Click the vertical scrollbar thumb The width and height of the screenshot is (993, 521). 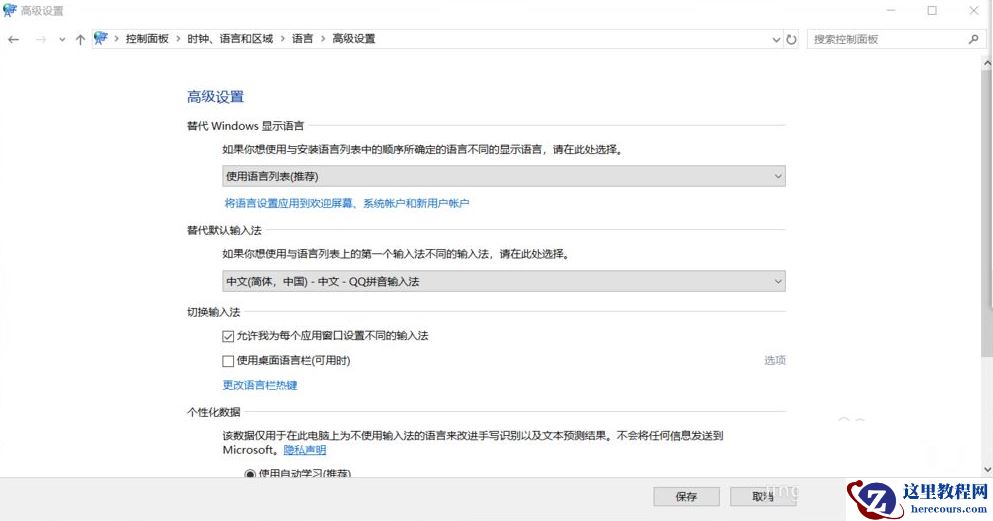coord(987,213)
